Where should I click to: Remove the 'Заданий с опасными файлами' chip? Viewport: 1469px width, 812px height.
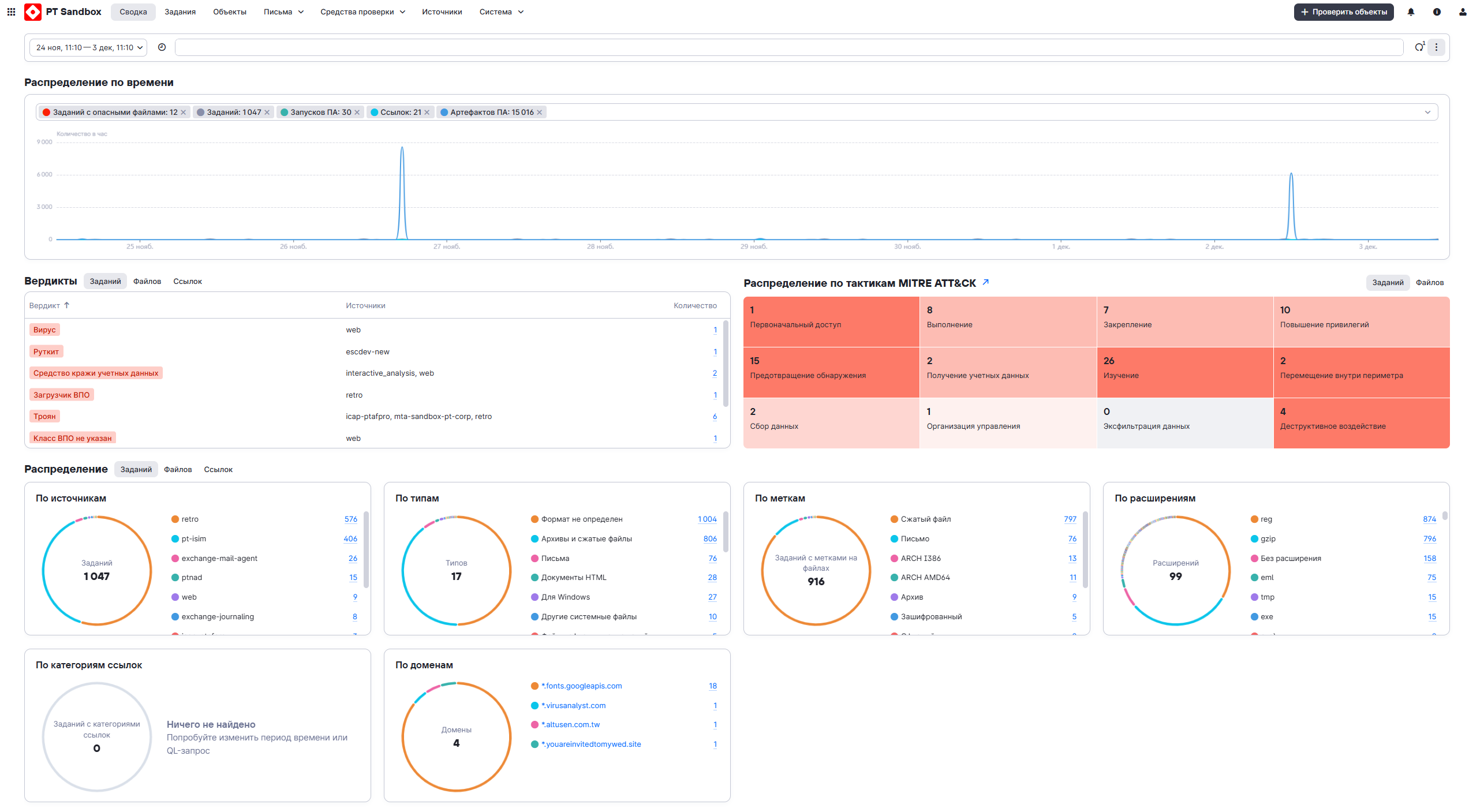pyautogui.click(x=184, y=113)
